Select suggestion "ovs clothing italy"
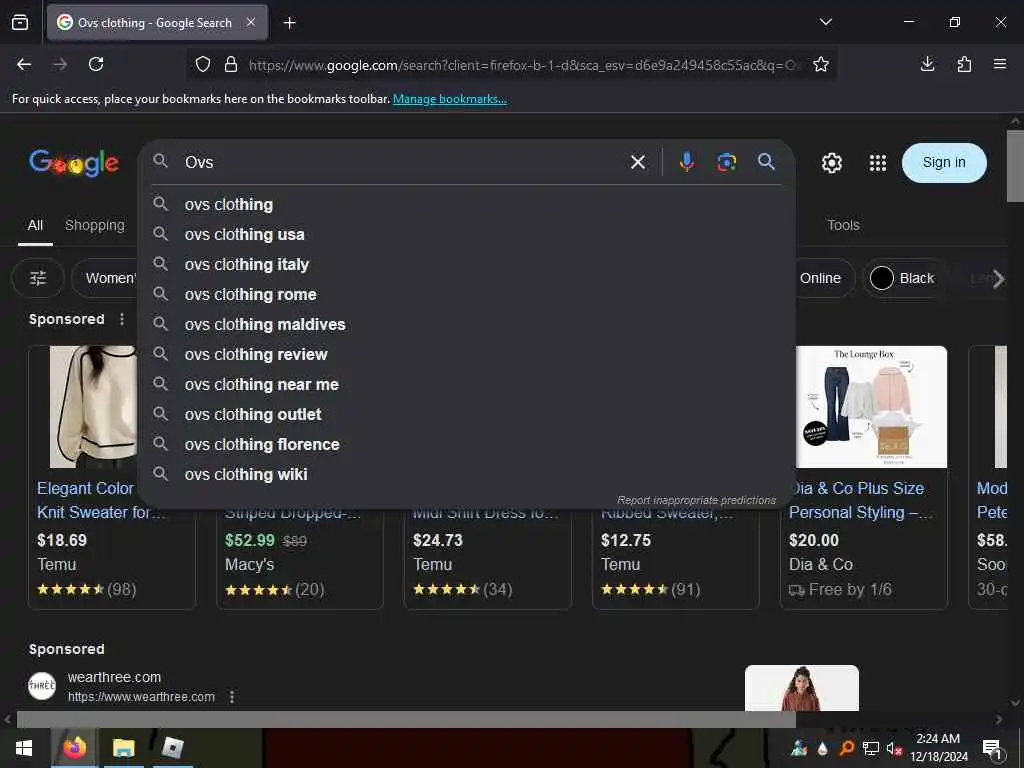Screen dimensions: 1024x768 pos(466,264)
